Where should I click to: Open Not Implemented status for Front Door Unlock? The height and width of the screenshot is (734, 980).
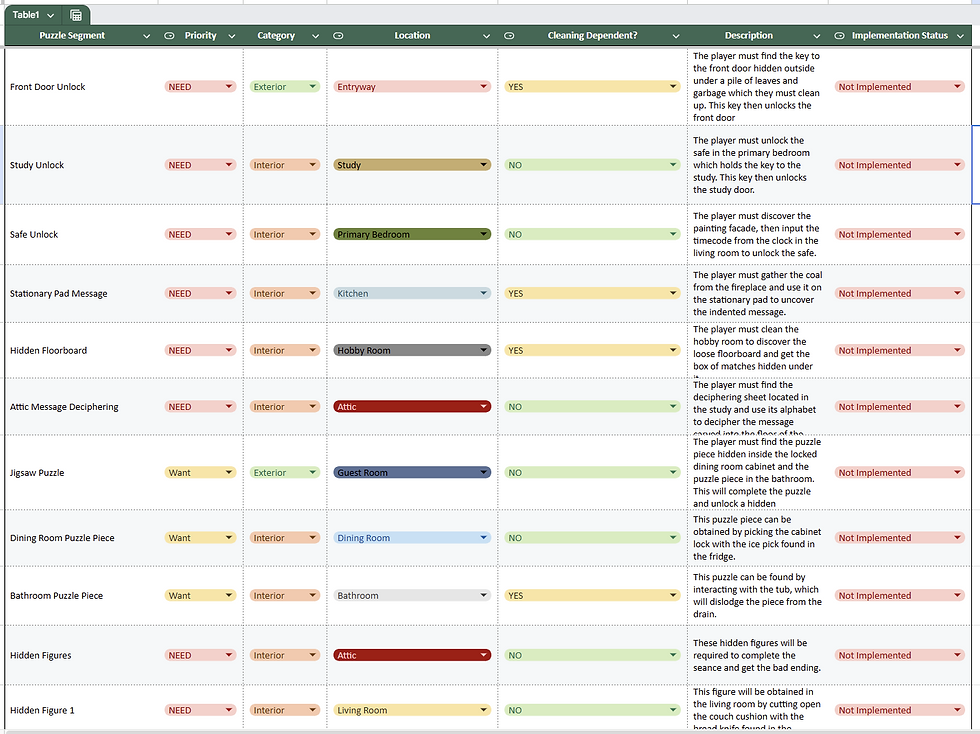click(900, 87)
